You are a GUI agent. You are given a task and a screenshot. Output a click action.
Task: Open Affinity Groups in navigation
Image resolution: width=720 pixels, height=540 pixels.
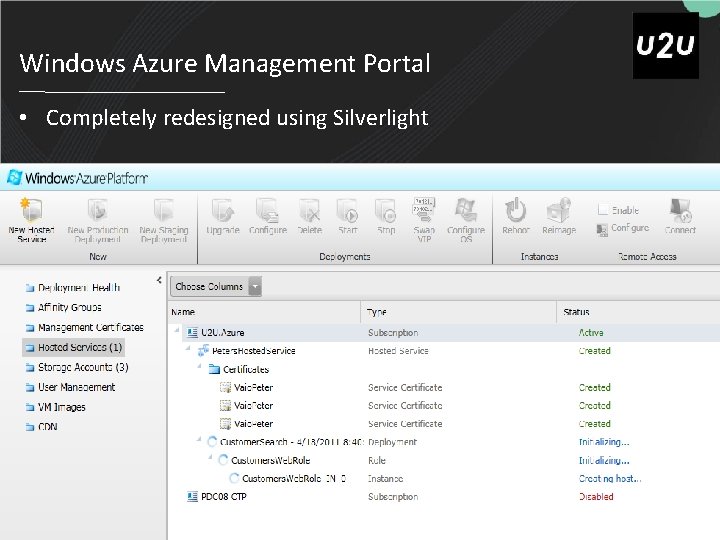[x=63, y=307]
